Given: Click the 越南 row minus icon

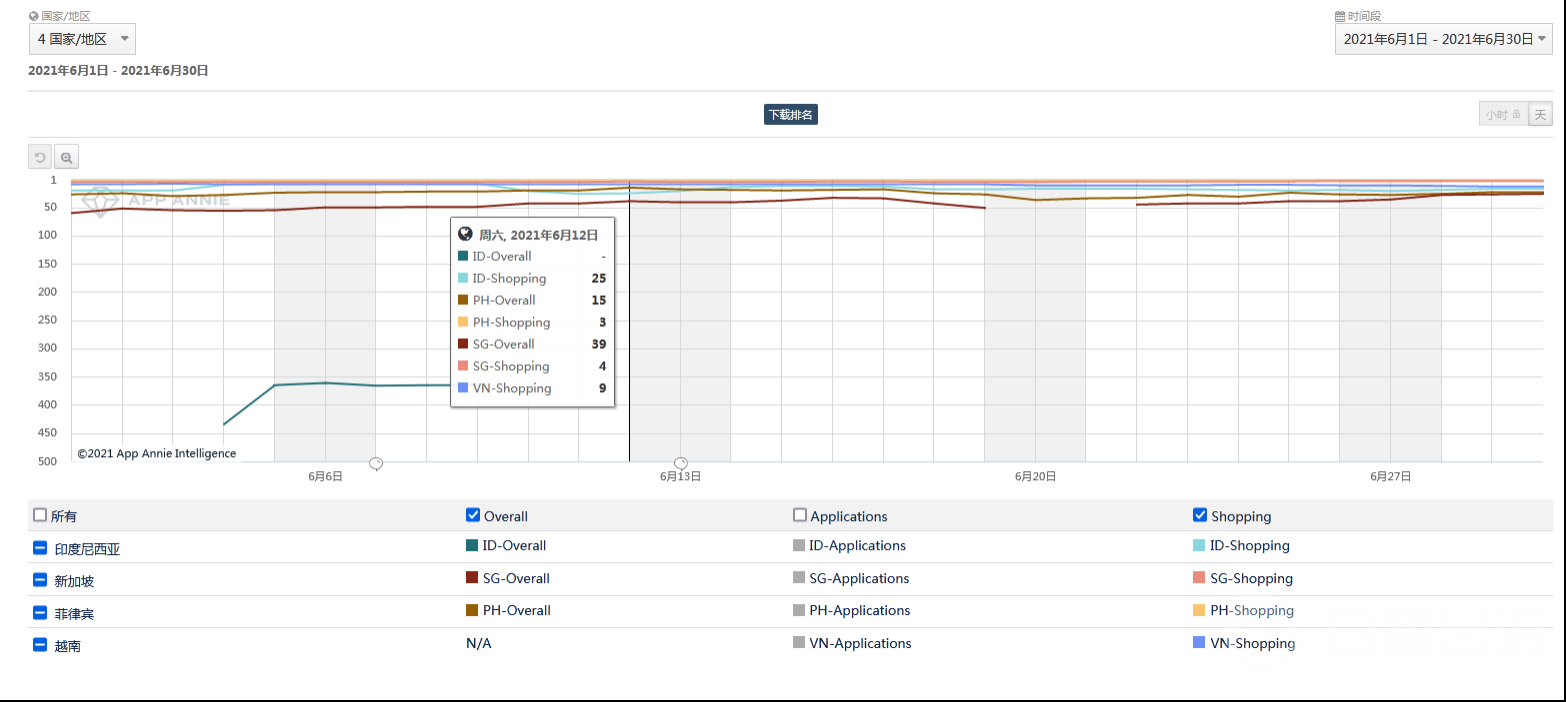Looking at the screenshot, I should click(40, 645).
